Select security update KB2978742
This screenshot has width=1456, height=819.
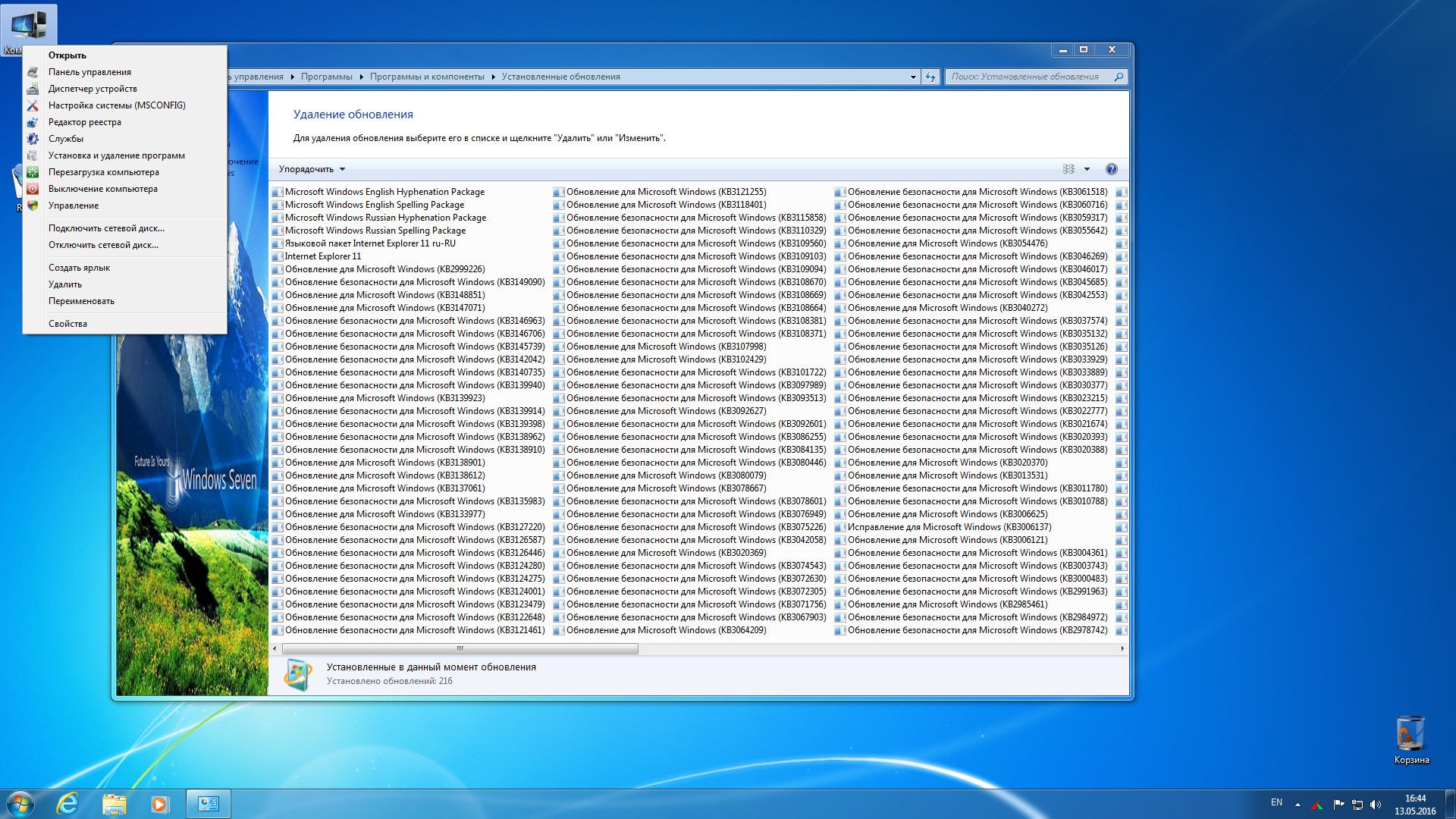point(971,630)
